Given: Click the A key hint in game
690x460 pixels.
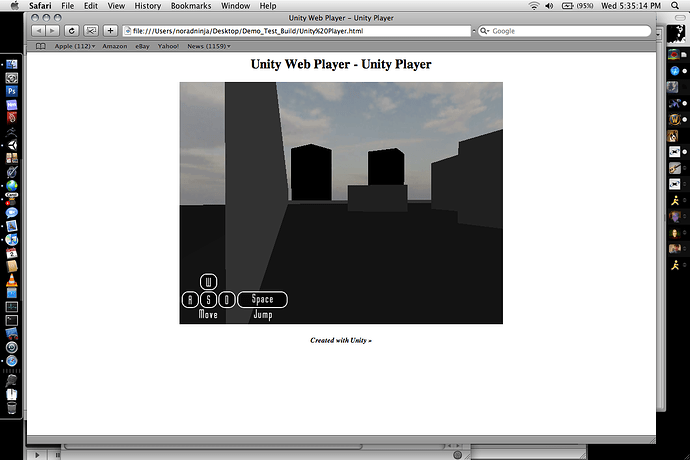Looking at the screenshot, I should click(x=190, y=300).
